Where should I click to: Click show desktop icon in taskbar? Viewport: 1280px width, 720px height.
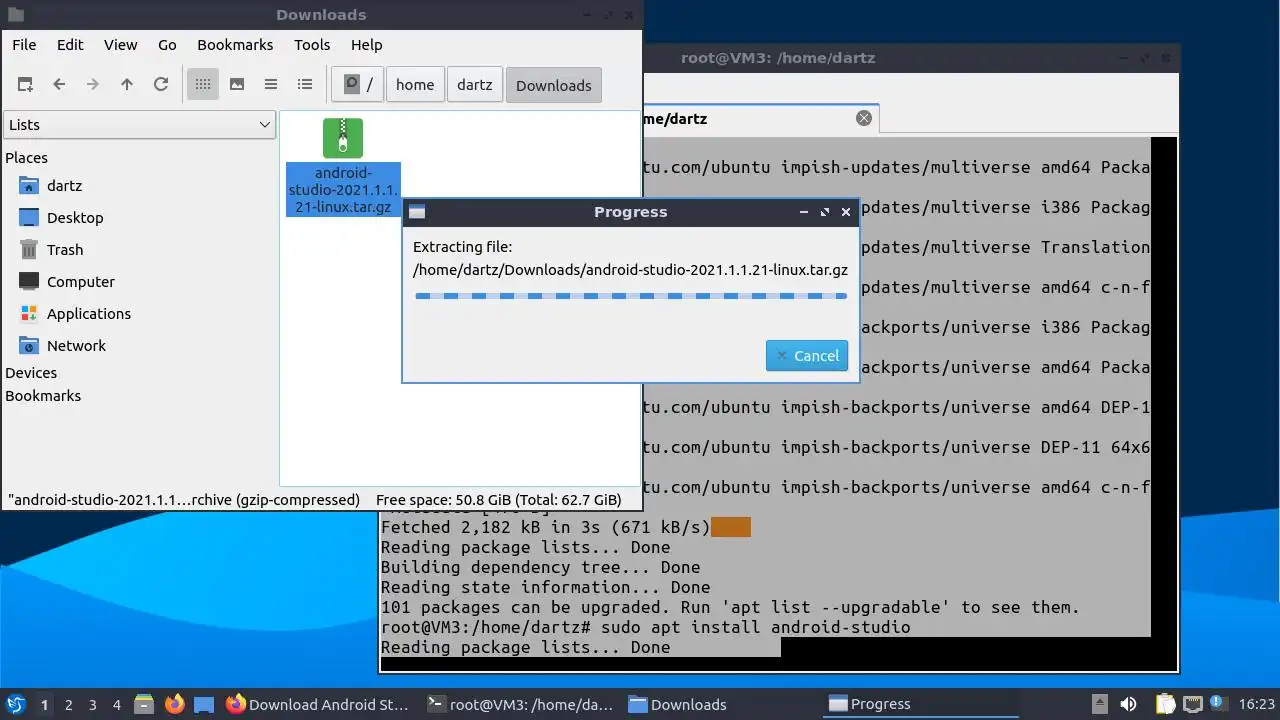(x=204, y=704)
